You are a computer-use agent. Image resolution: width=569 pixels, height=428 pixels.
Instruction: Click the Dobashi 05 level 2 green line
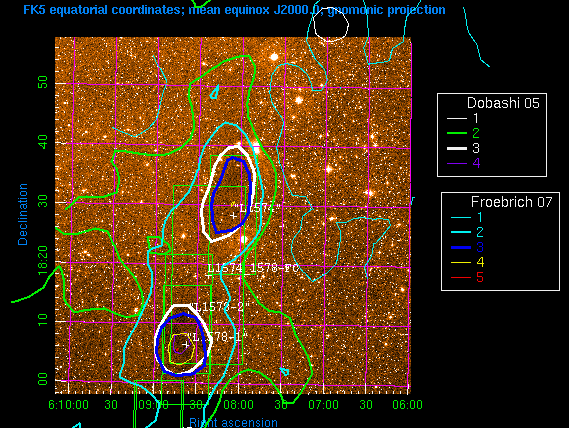click(457, 133)
